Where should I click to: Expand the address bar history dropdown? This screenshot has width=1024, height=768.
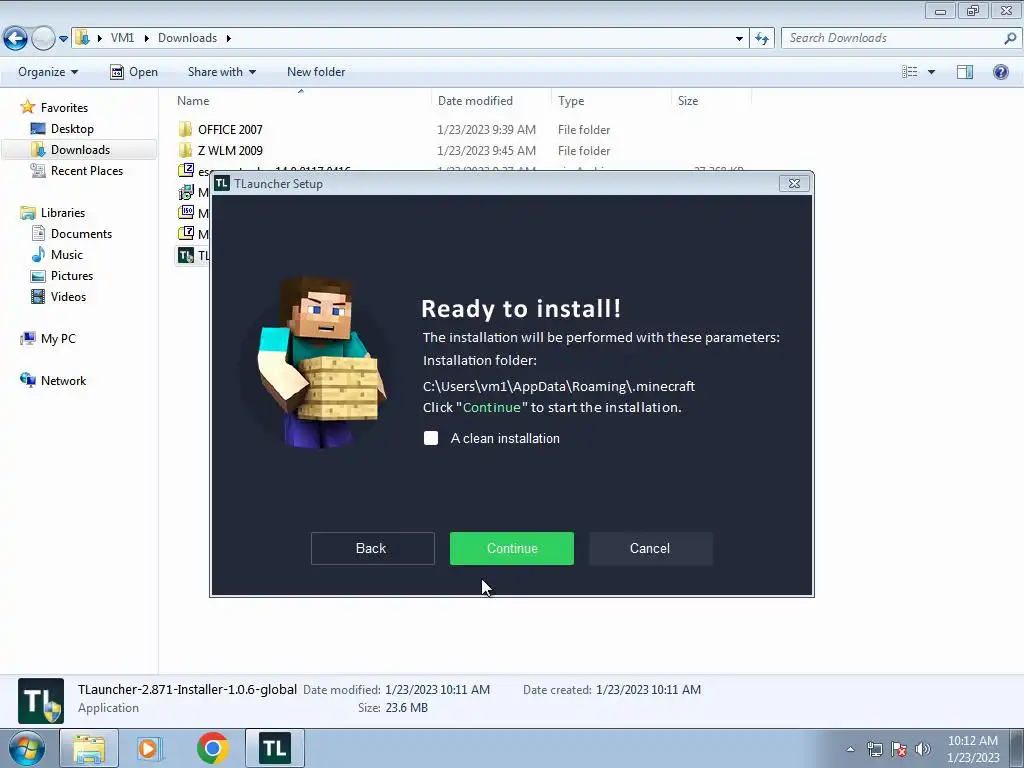739,39
